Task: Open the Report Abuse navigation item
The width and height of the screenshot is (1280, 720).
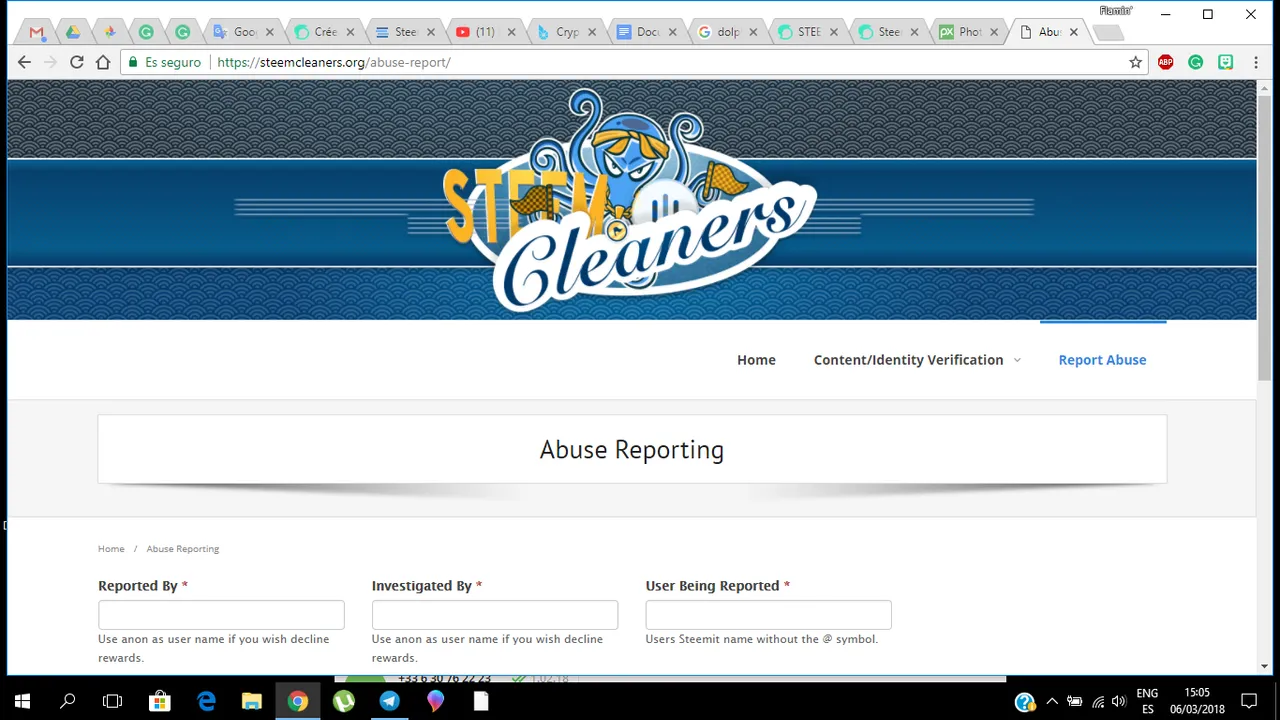Action: [1102, 360]
